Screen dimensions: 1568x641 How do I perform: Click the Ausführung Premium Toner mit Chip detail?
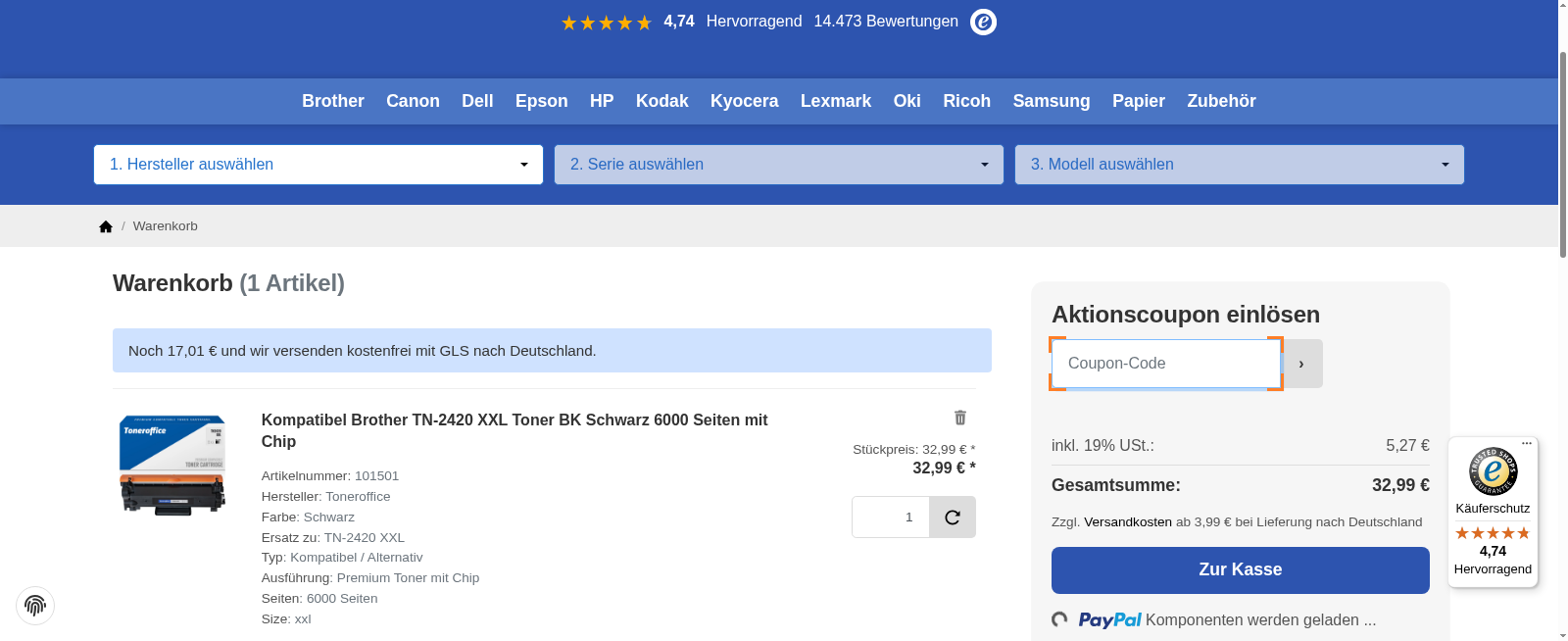[x=370, y=578]
